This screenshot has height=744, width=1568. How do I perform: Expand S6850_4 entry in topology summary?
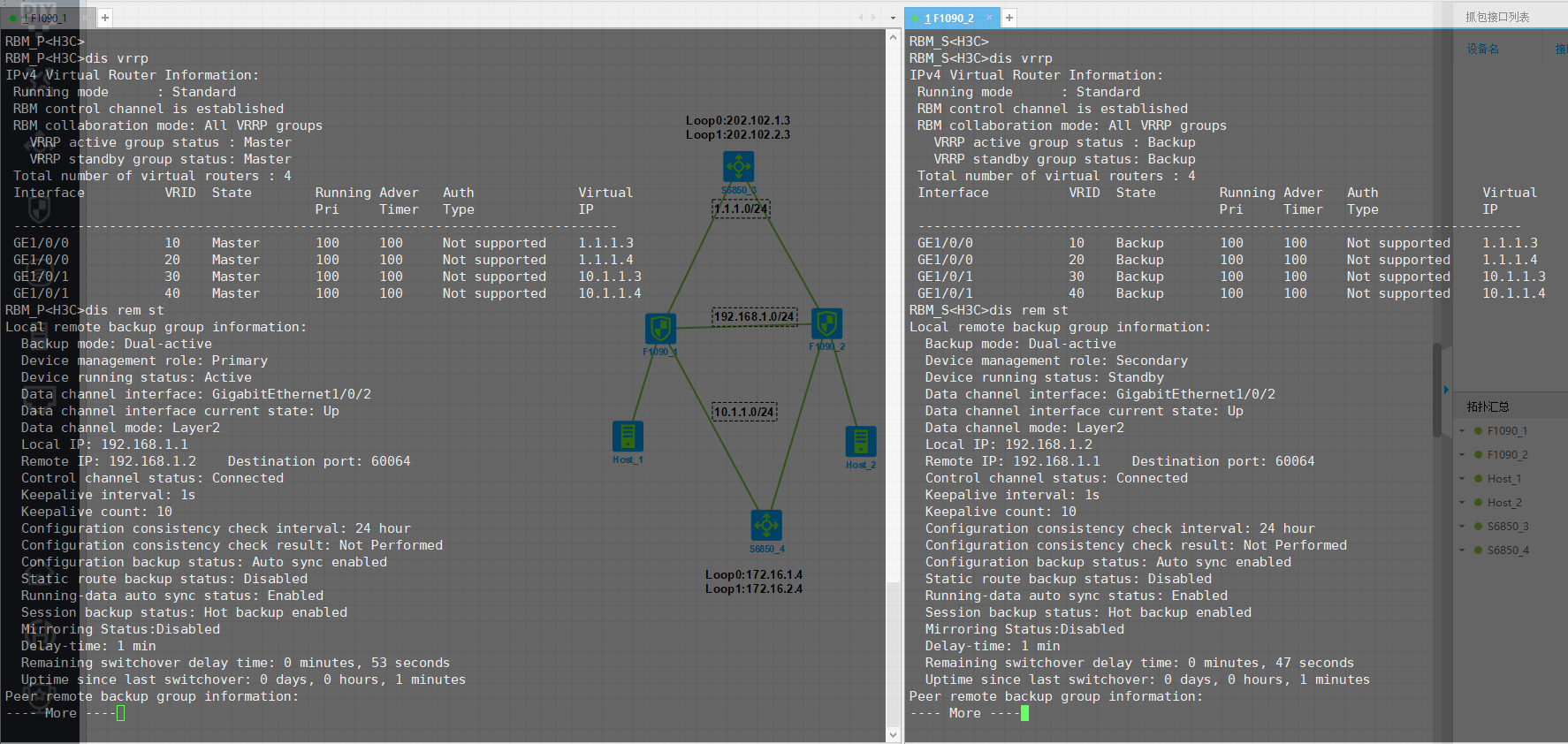[1463, 550]
